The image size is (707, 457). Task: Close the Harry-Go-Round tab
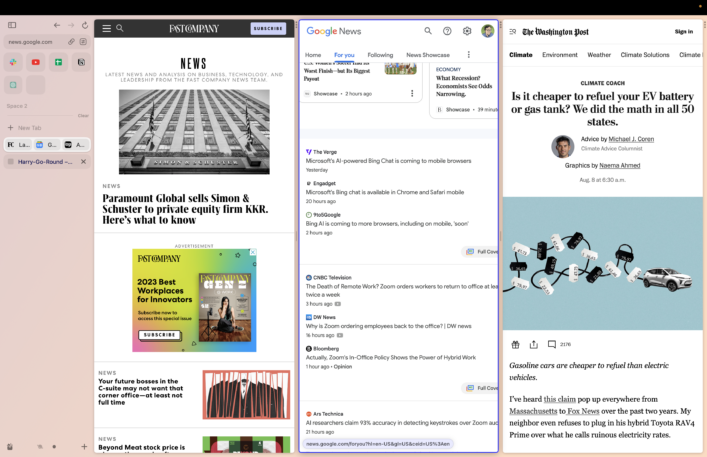(83, 161)
